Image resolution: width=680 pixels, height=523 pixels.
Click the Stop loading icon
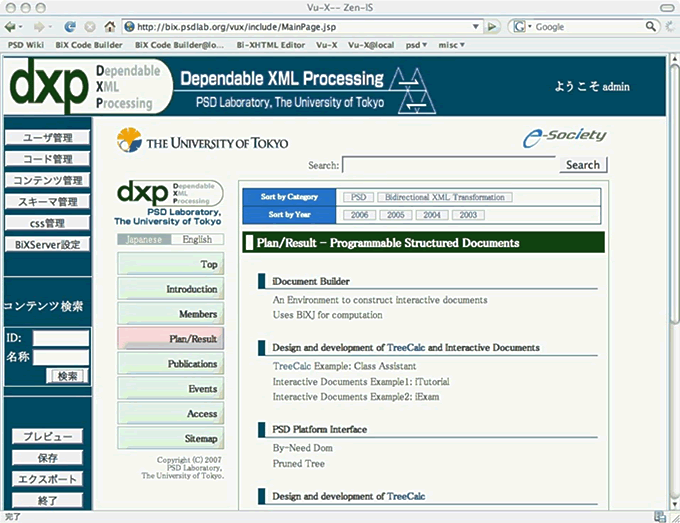tap(90, 27)
